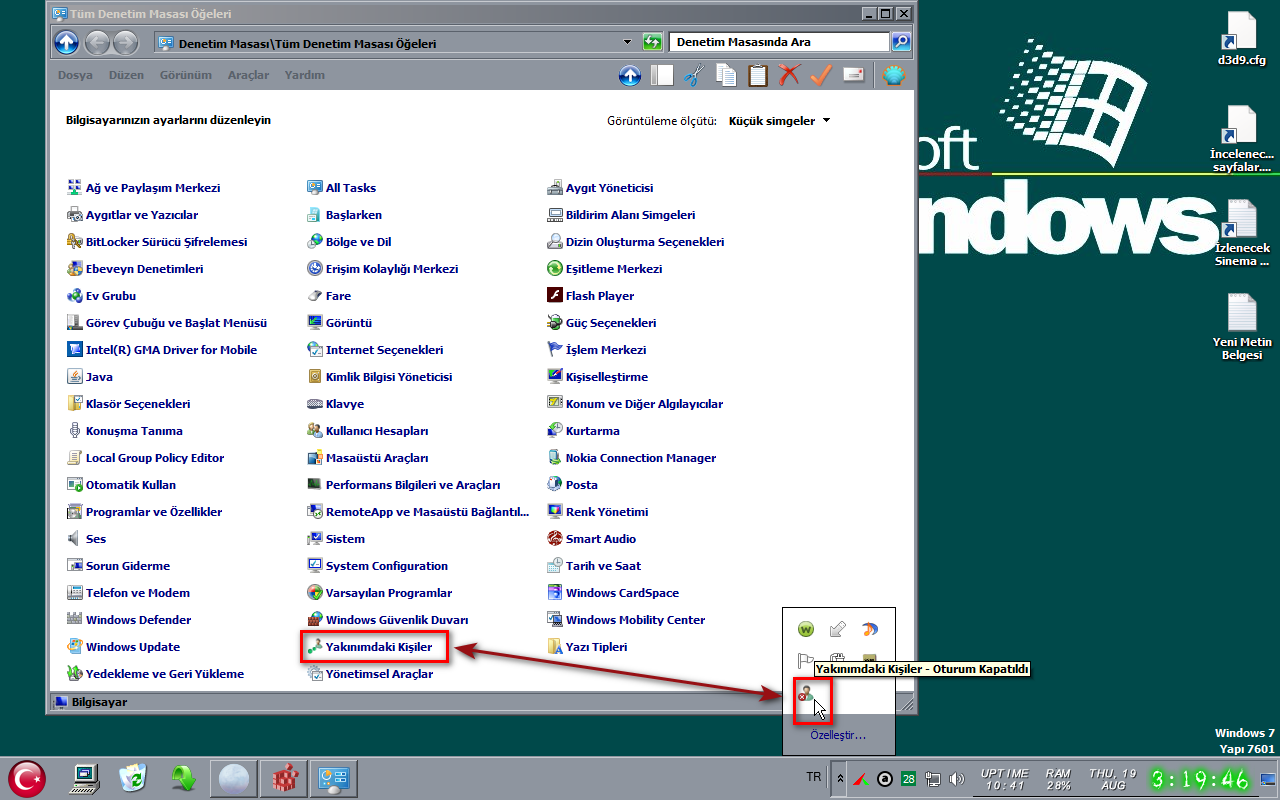
Task: Click the recycle bin taskbar icon
Action: pos(134,778)
